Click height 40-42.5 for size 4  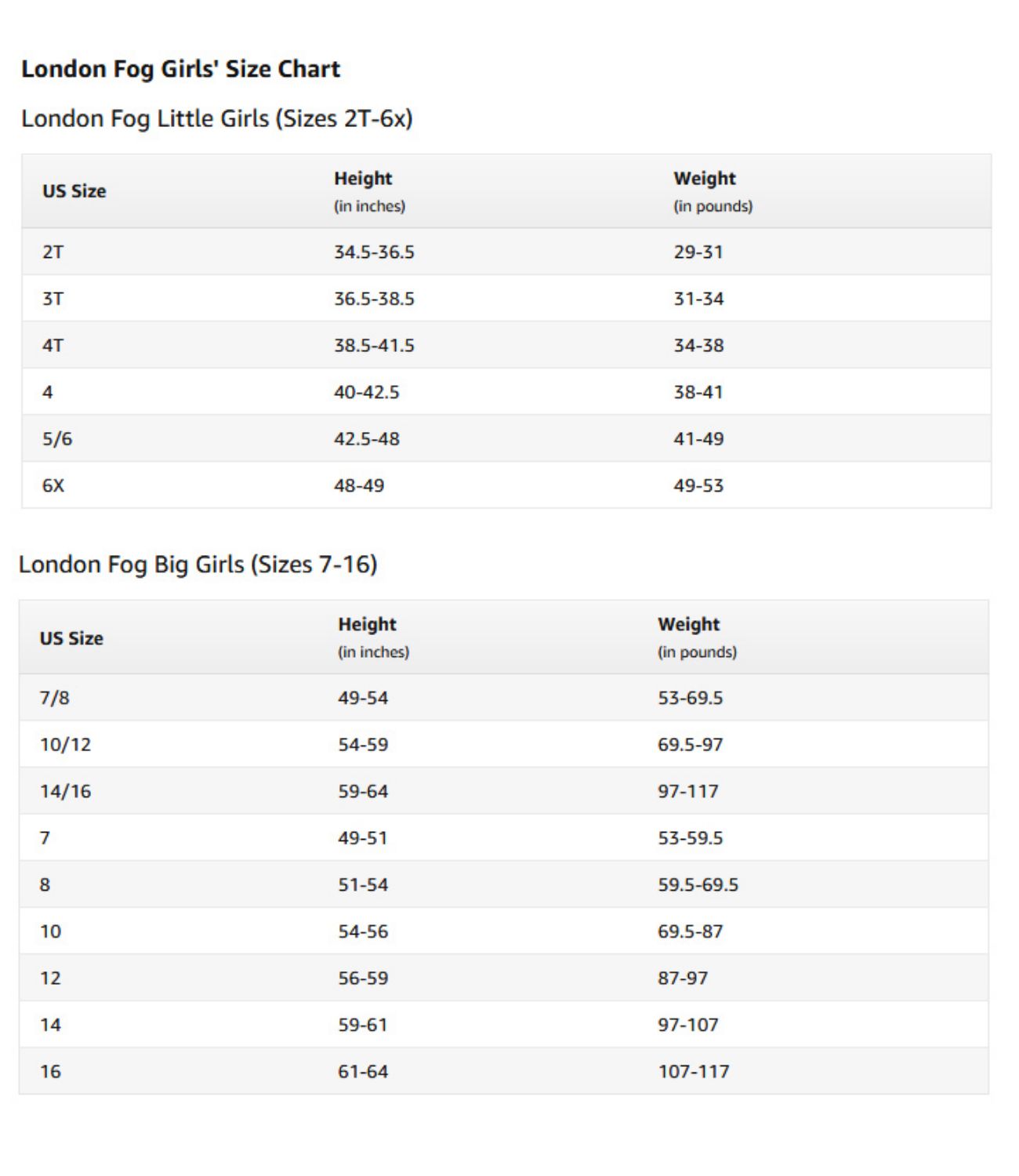[367, 393]
